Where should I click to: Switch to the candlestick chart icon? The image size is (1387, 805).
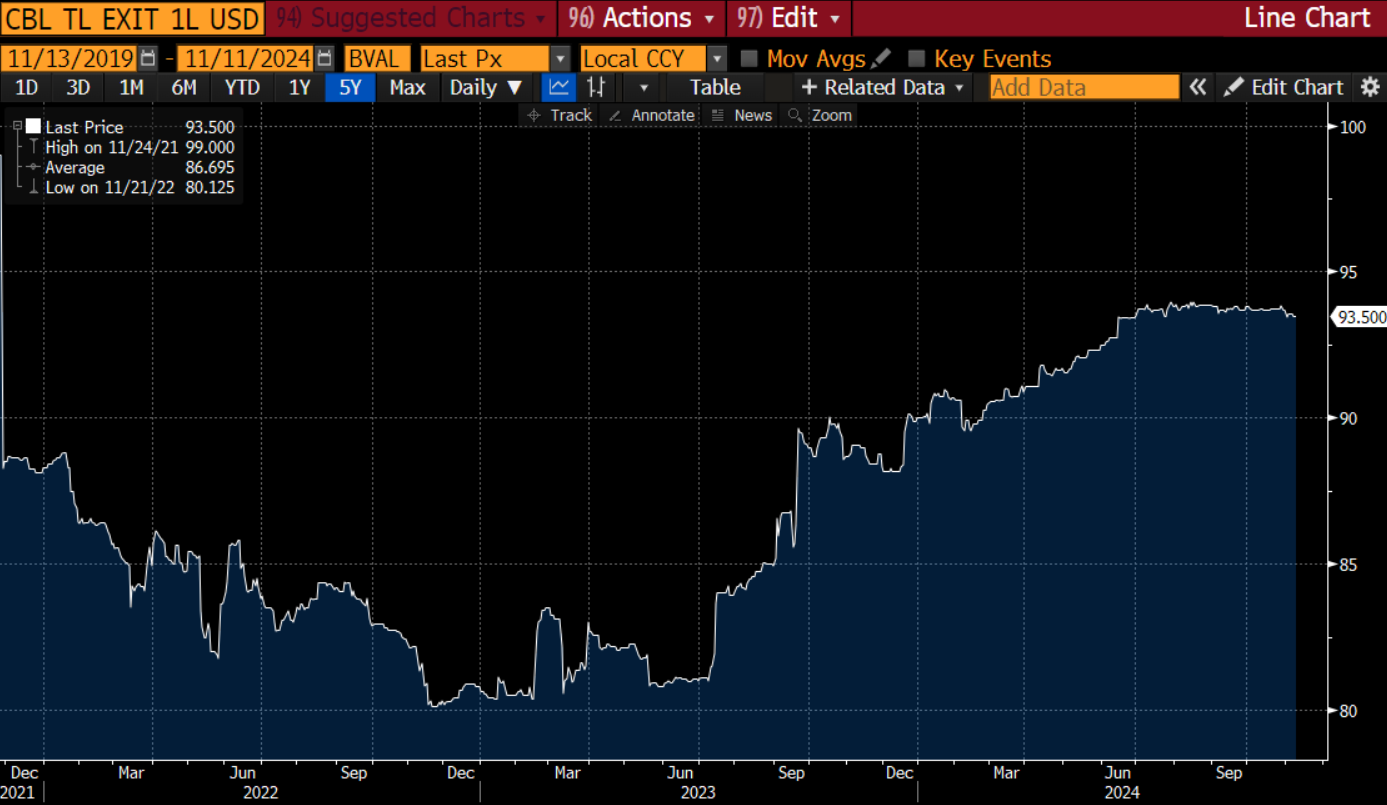[596, 87]
